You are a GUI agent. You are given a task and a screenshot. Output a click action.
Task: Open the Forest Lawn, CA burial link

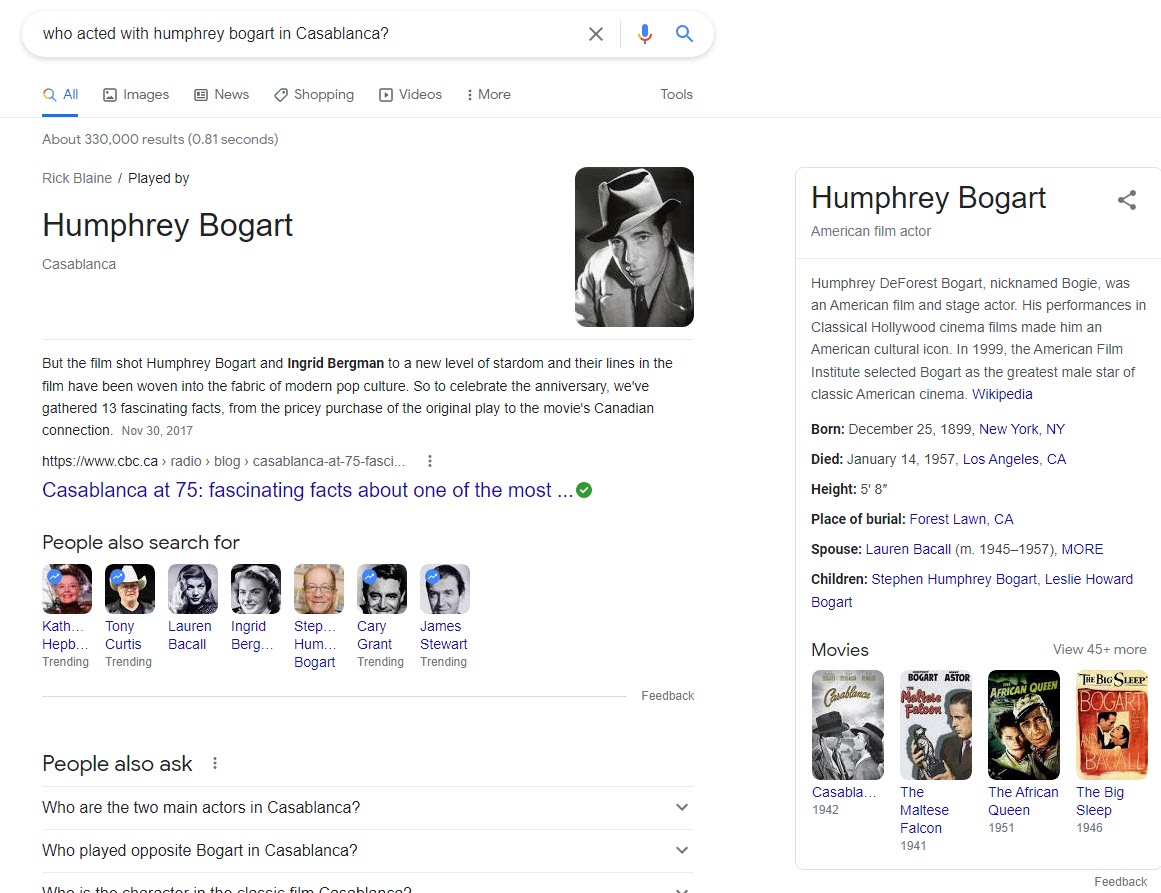(961, 520)
